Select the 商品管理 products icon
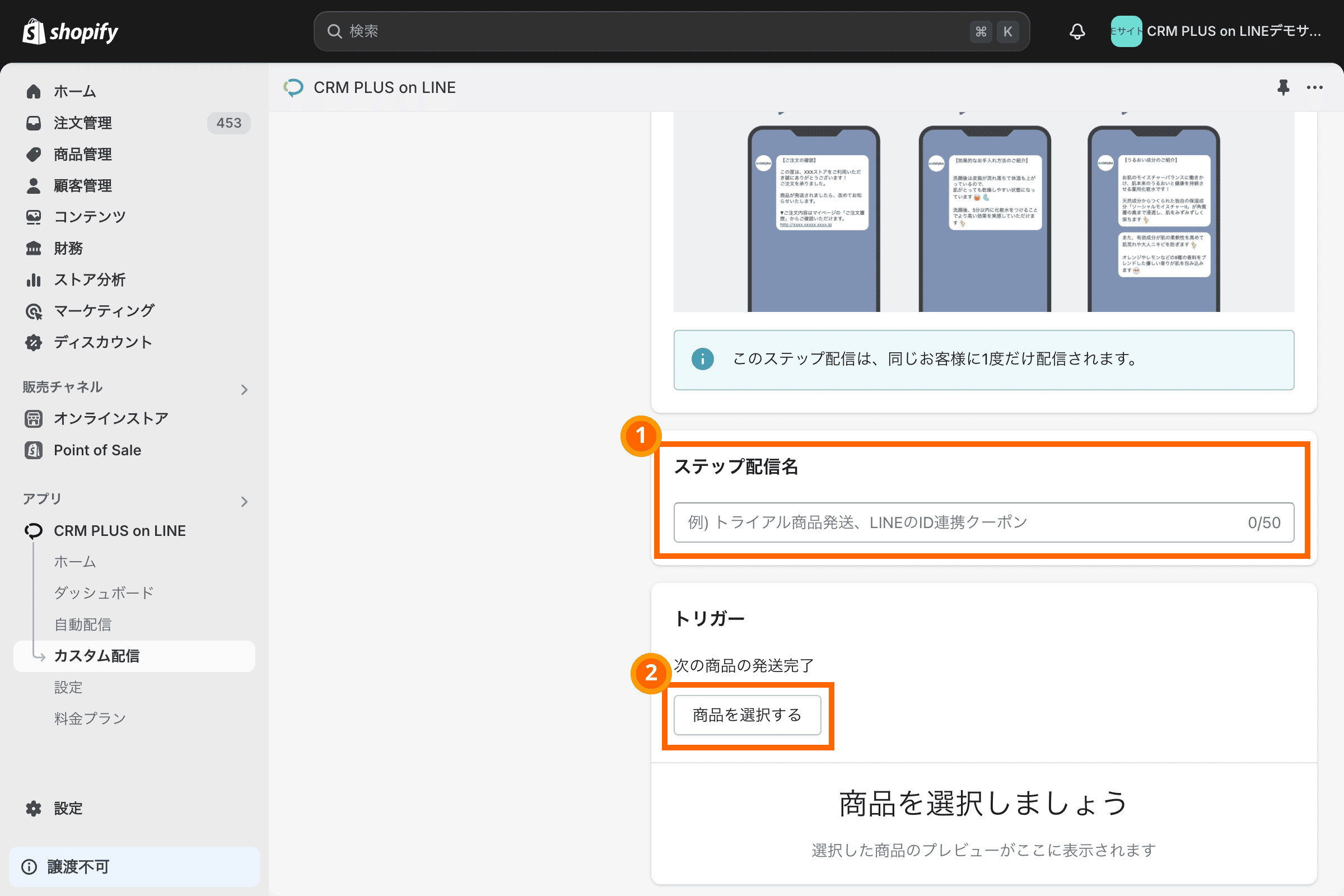The image size is (1344, 896). pos(33,155)
